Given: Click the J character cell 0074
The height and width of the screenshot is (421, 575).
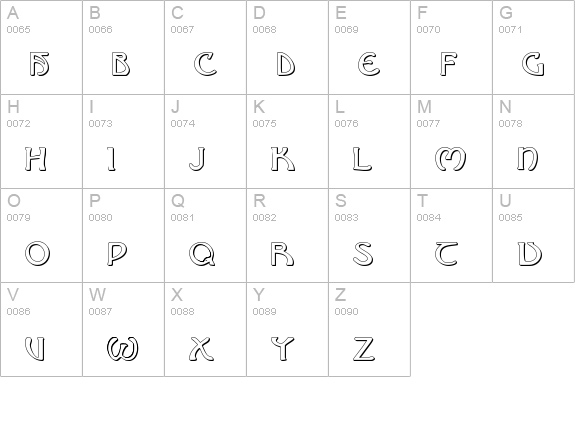Looking at the screenshot, I should (205, 142).
